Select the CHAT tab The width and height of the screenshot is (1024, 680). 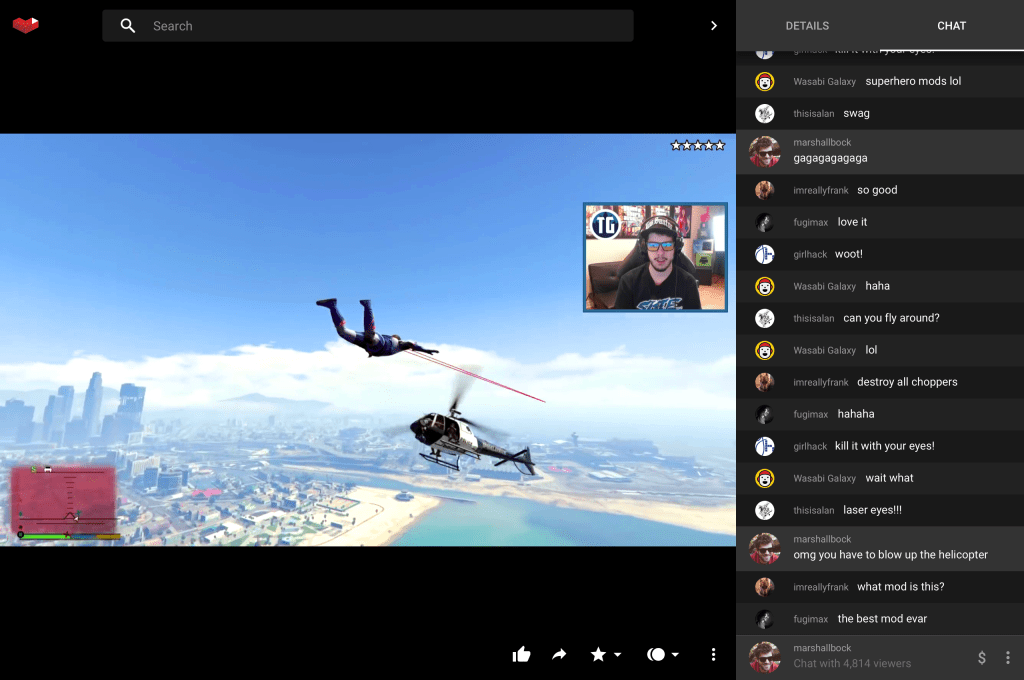tap(951, 26)
